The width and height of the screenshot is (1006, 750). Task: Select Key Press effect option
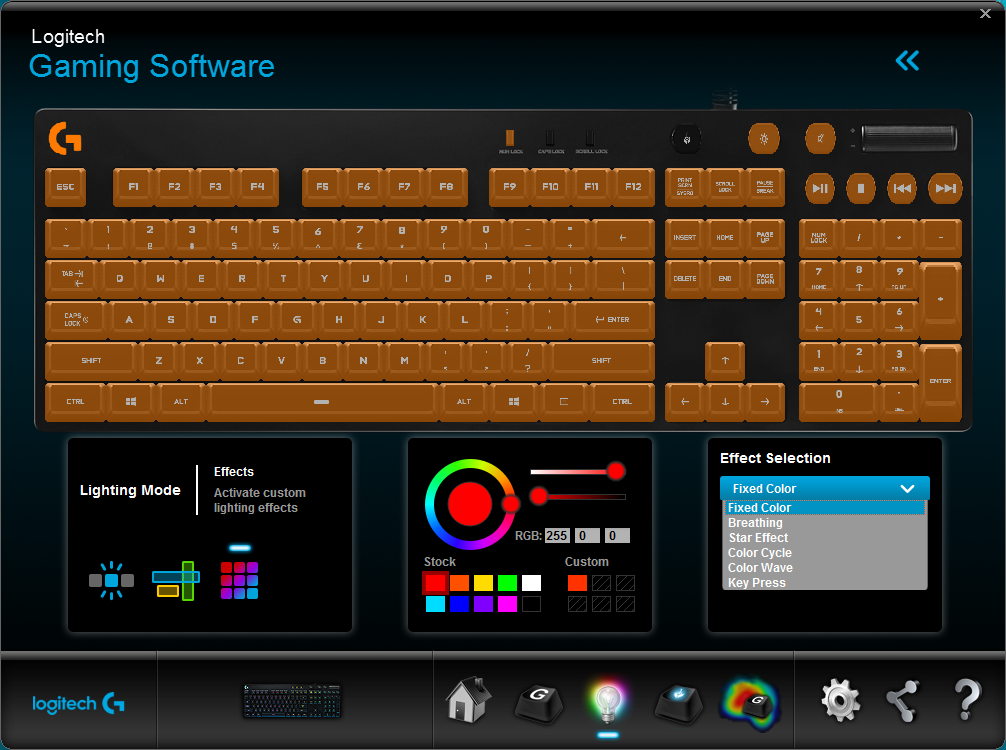click(824, 583)
